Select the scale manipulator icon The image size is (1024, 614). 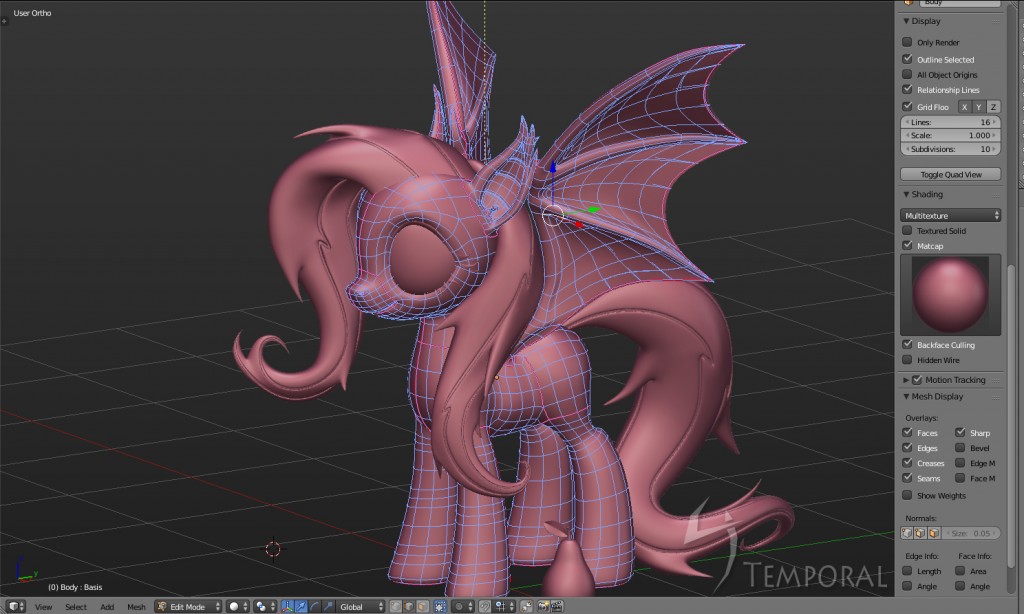coord(329,607)
